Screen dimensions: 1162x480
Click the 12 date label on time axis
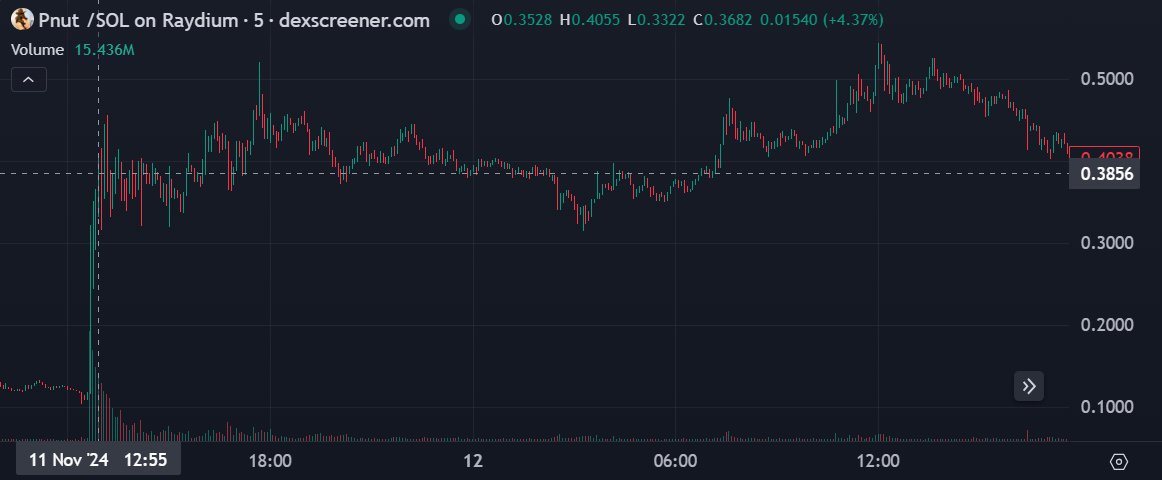(x=473, y=461)
